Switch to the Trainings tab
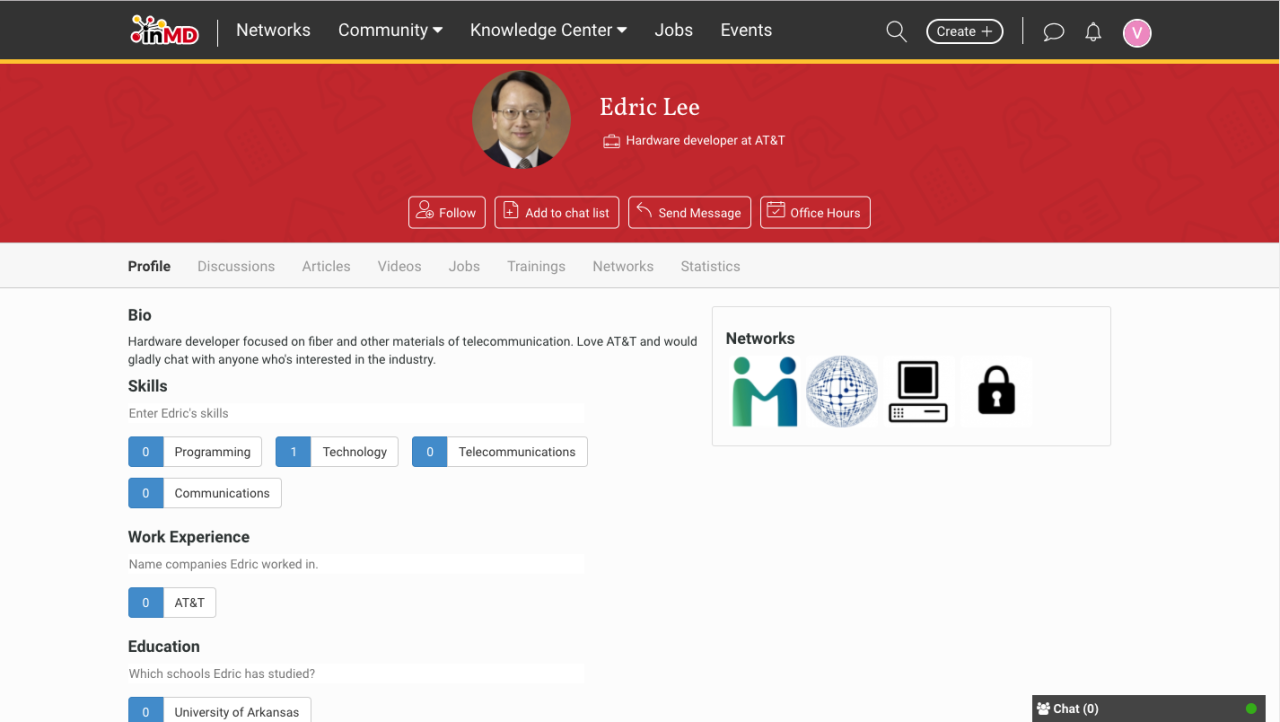Image resolution: width=1280 pixels, height=722 pixels. (536, 266)
